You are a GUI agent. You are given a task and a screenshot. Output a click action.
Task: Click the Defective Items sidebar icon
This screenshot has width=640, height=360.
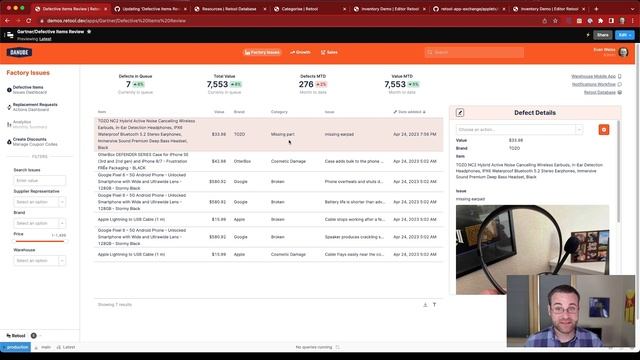[x=9, y=90]
